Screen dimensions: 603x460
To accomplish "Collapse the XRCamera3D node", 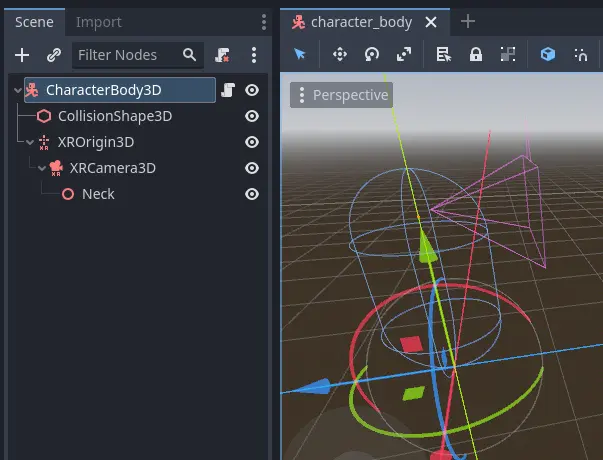I will [41, 168].
